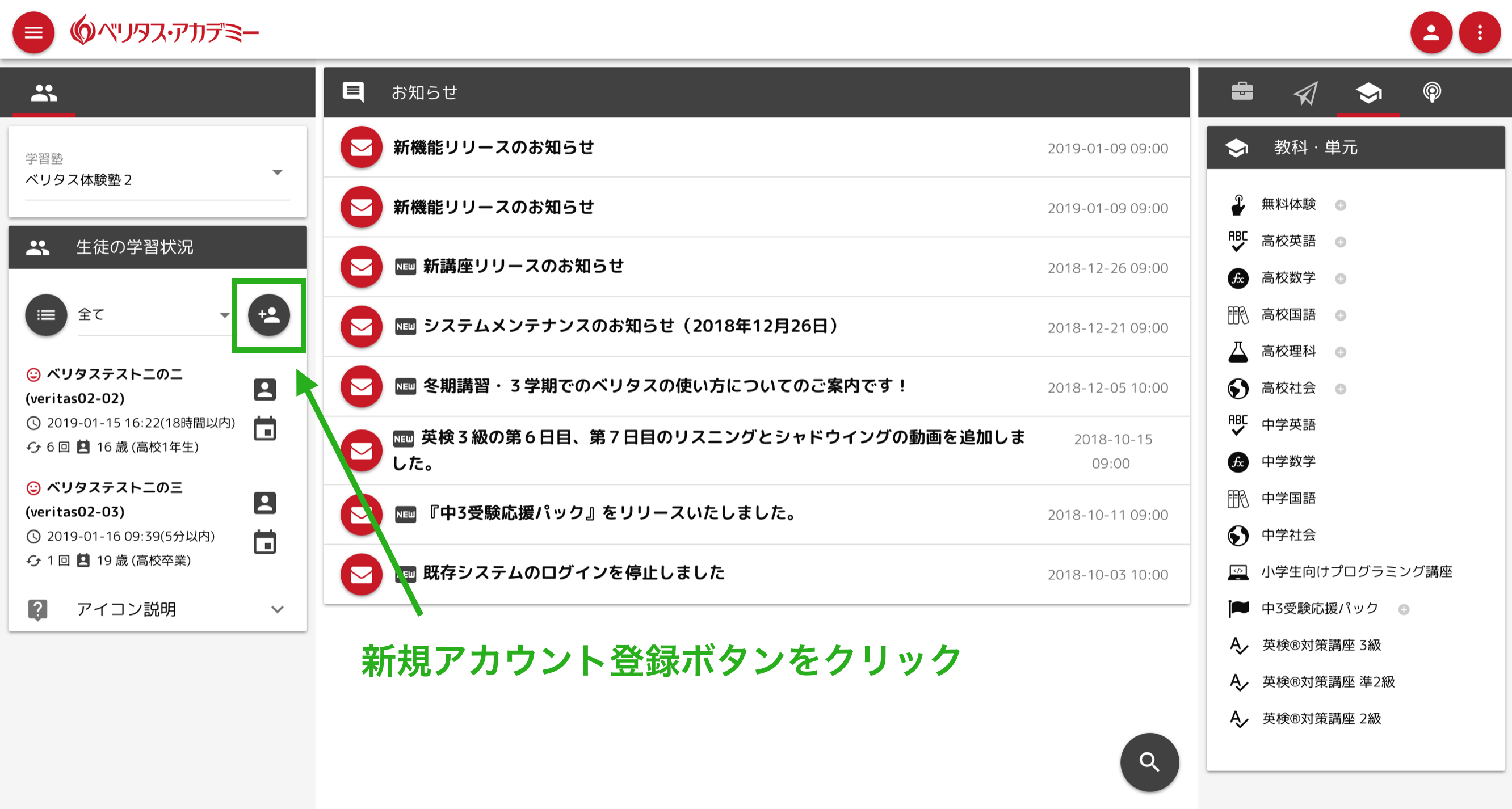Select 中学数学 subject
The image size is (1512, 809).
1288,462
